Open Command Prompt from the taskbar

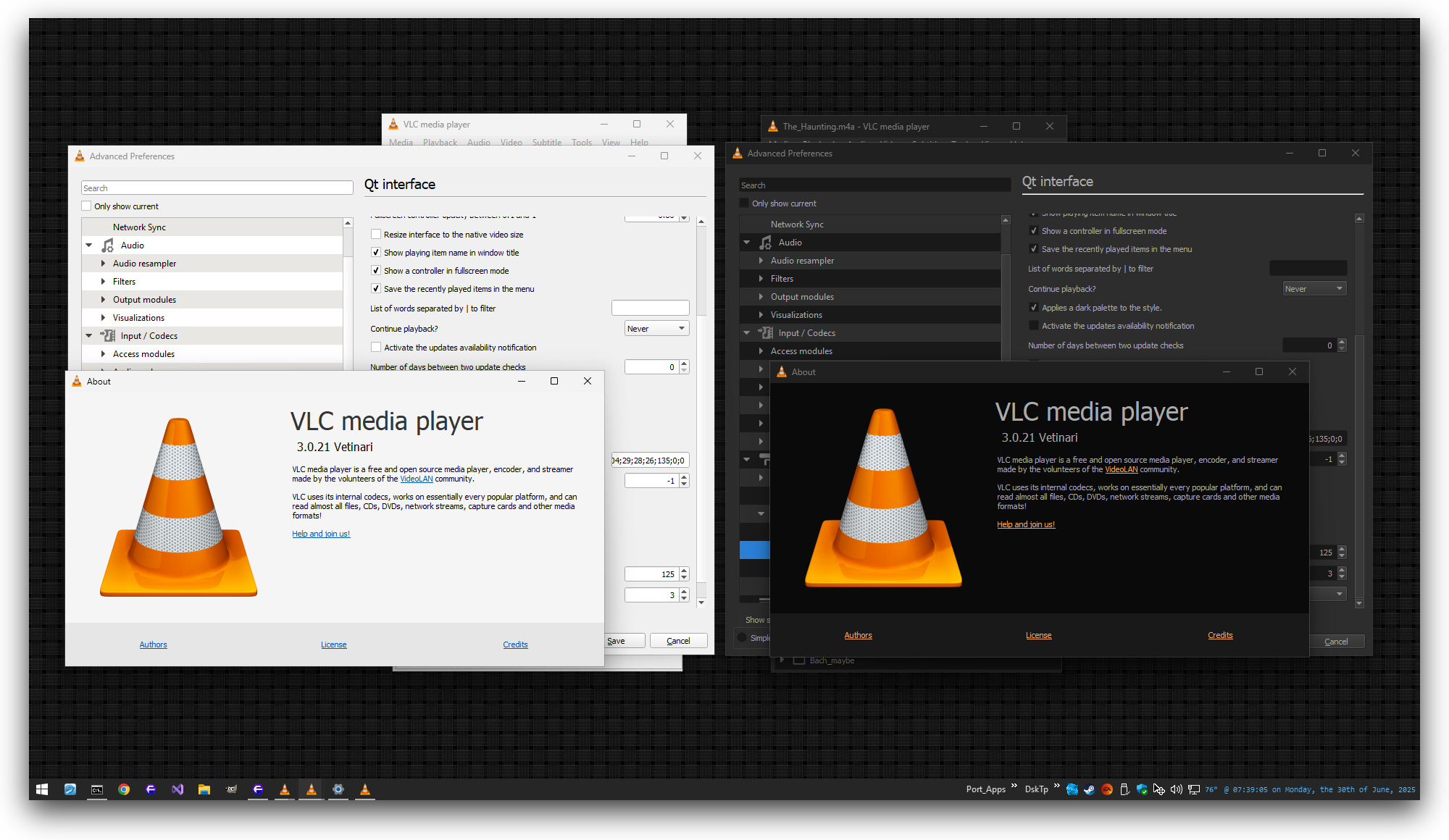[x=97, y=789]
